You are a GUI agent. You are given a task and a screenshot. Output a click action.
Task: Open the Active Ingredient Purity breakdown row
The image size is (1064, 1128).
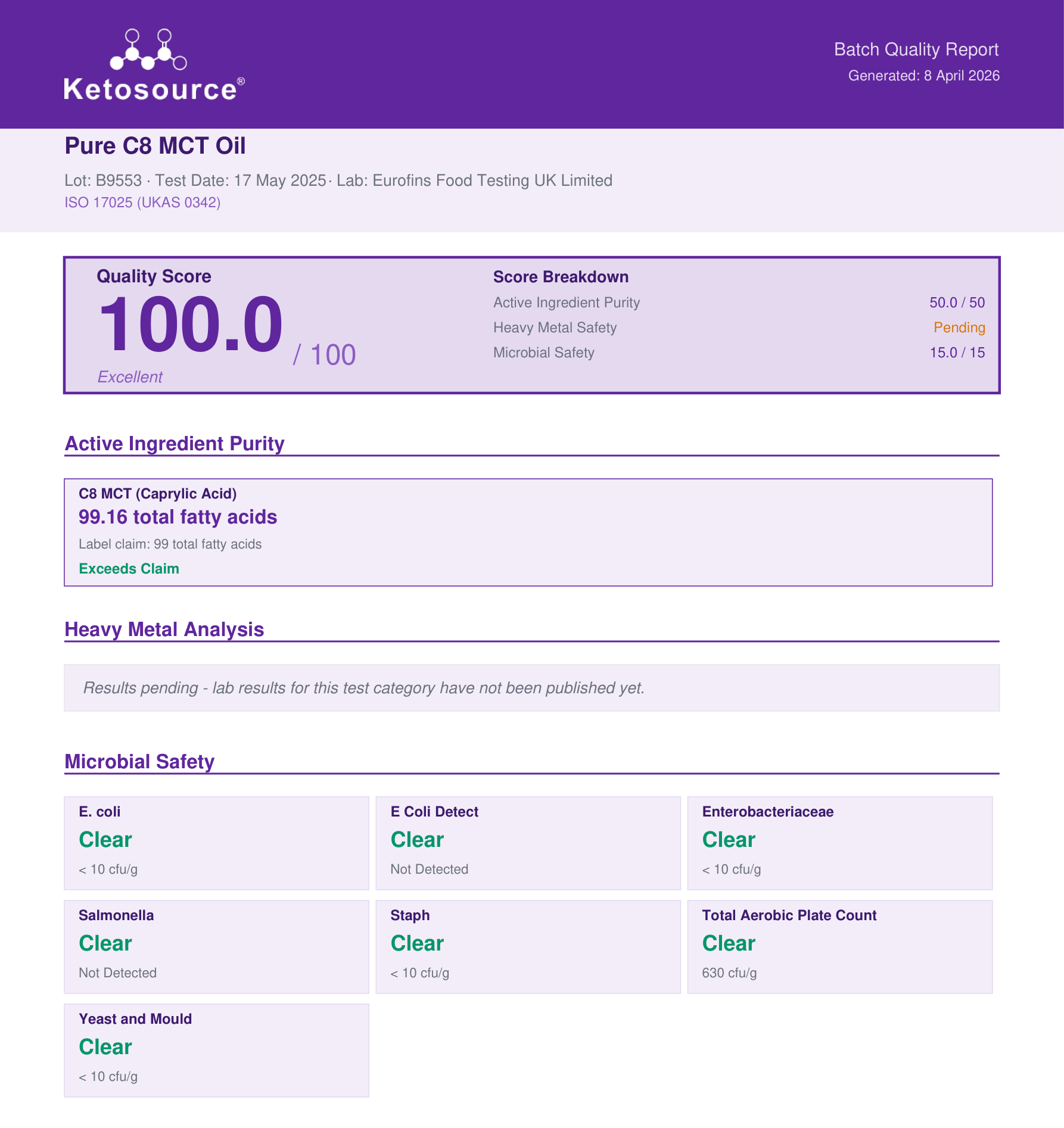tap(739, 303)
